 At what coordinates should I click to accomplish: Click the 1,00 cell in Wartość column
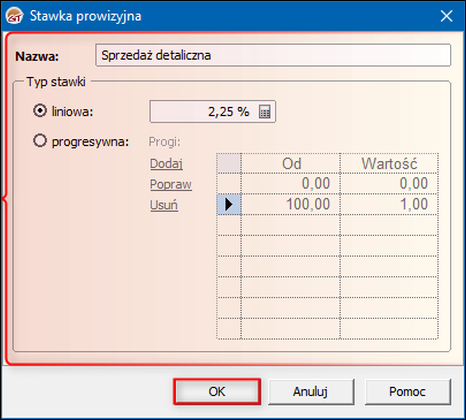(389, 204)
